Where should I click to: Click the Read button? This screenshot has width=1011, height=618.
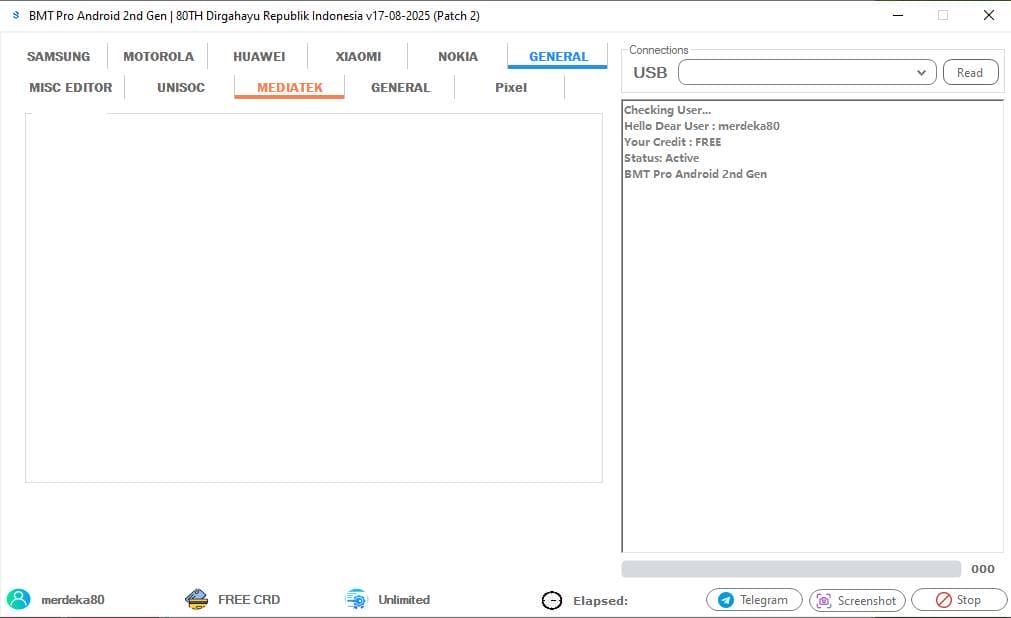(969, 72)
